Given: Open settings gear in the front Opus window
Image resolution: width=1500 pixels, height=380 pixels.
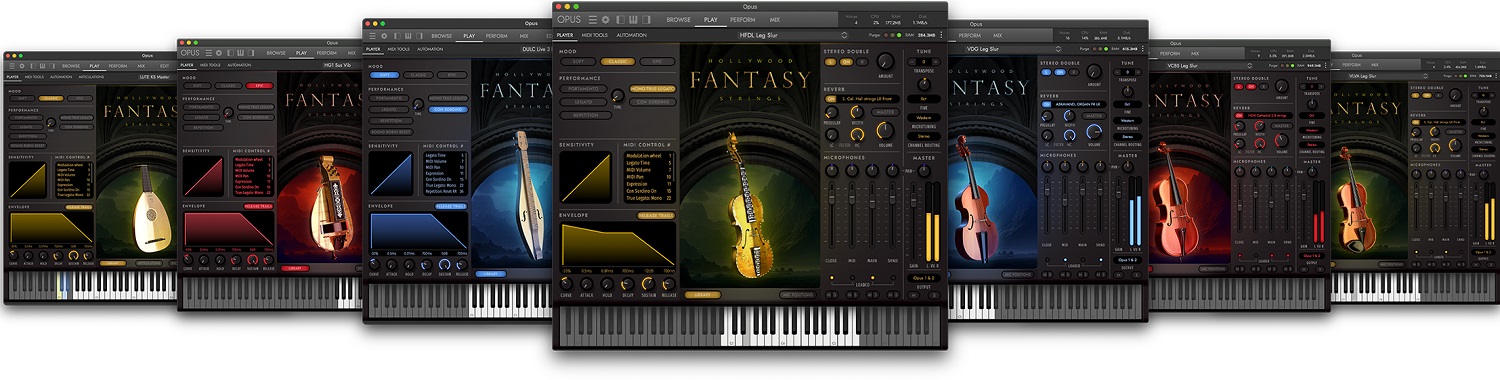Looking at the screenshot, I should tap(606, 19).
